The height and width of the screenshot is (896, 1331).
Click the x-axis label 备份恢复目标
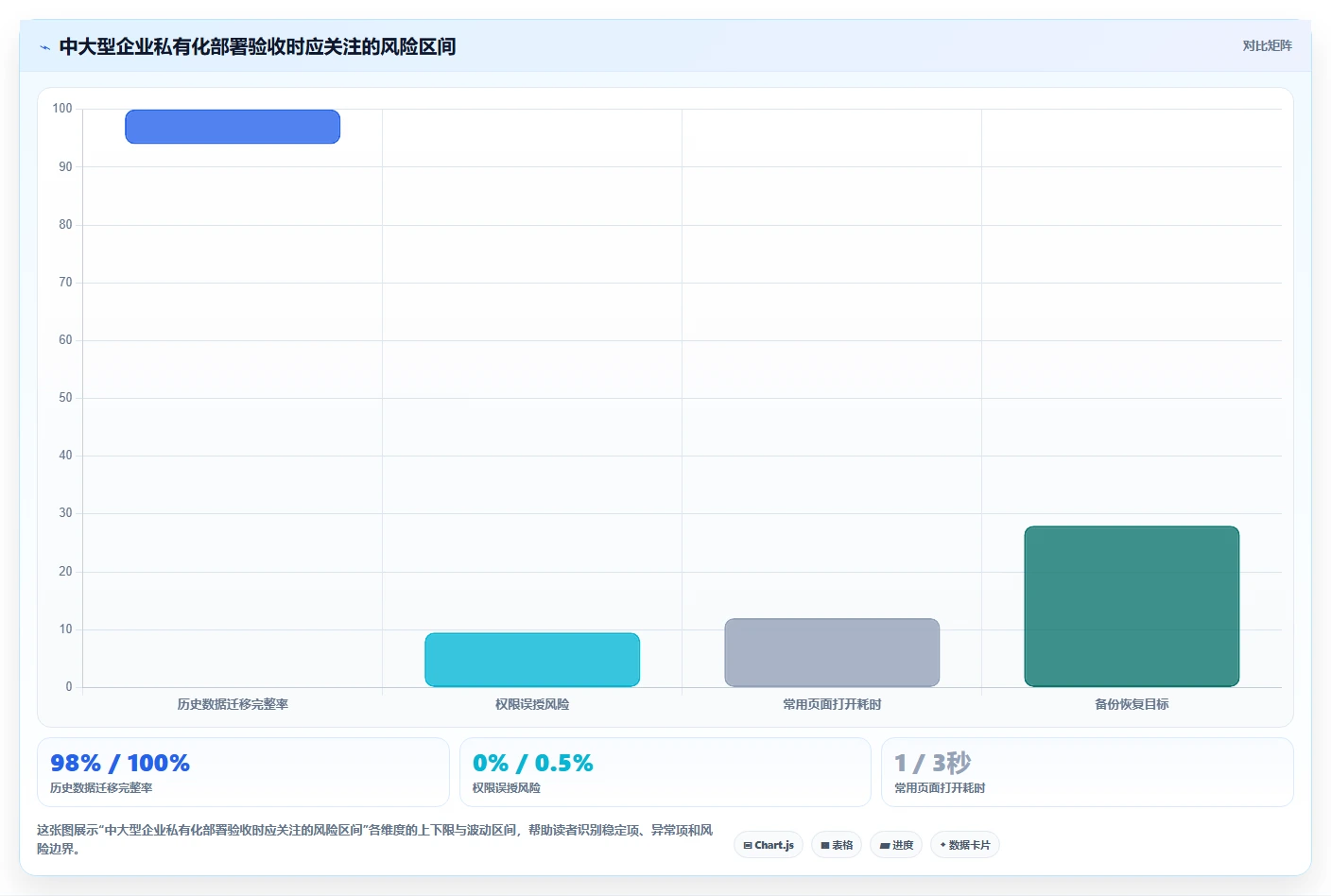[1132, 704]
